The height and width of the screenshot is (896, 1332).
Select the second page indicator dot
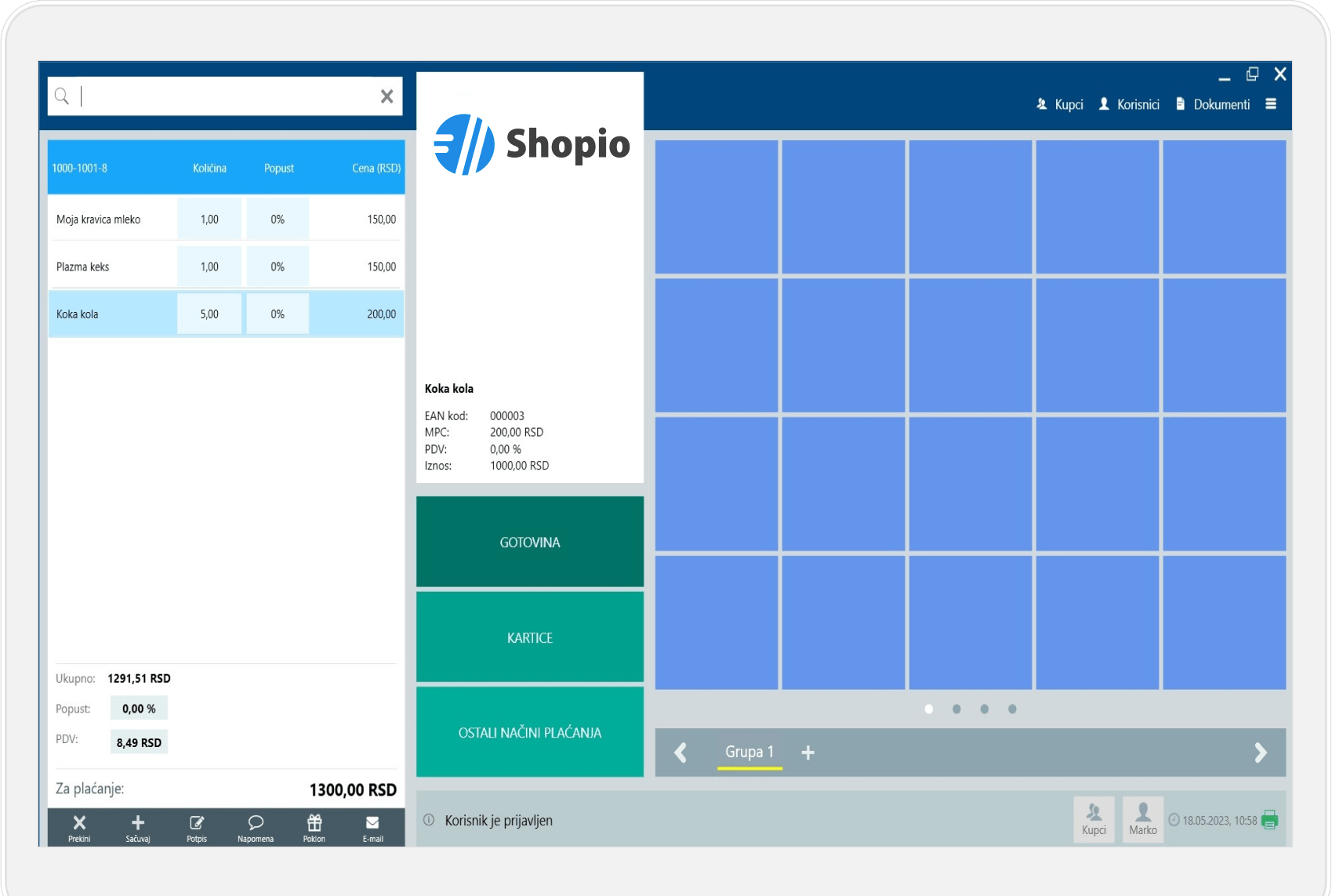point(956,709)
